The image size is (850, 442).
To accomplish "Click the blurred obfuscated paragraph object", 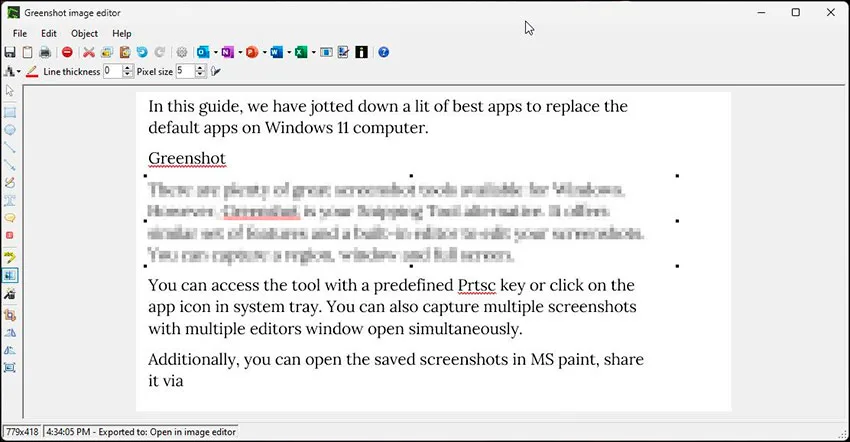I will (x=411, y=221).
